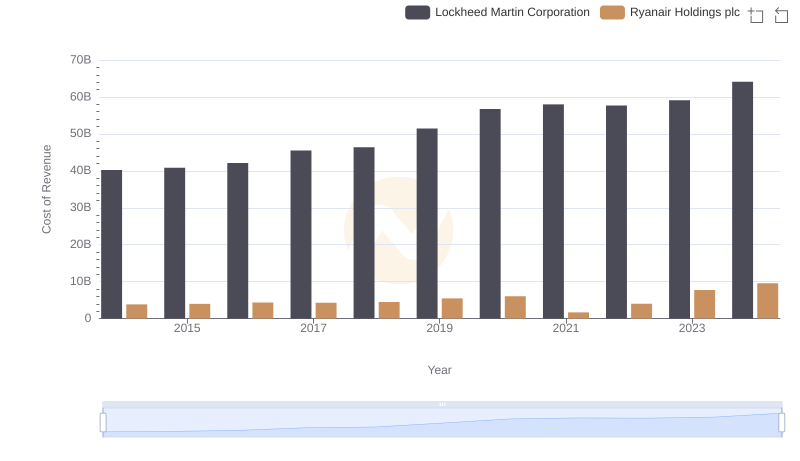Viewport: 800px width, 461px height.
Task: Click the '2019' x-axis label
Action: tap(439, 328)
